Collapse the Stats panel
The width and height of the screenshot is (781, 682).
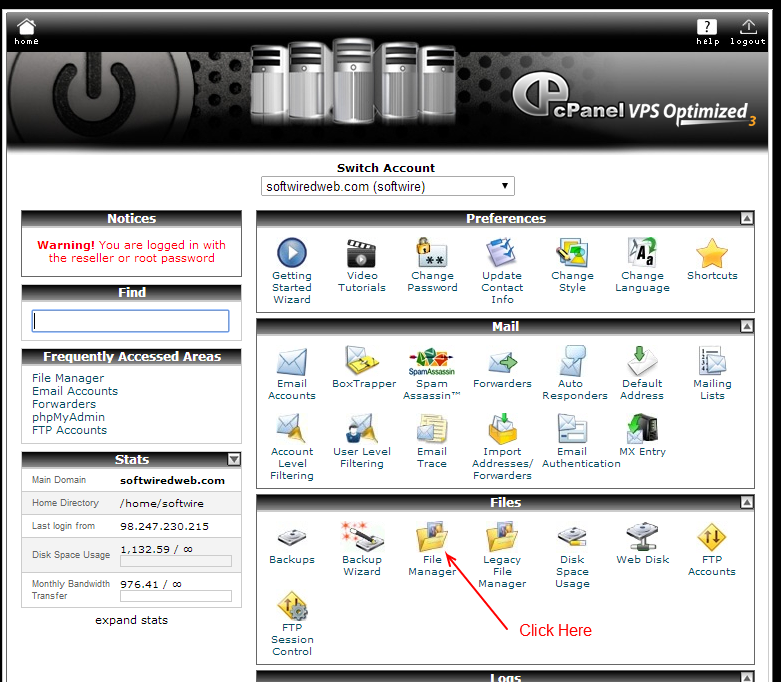(234, 460)
